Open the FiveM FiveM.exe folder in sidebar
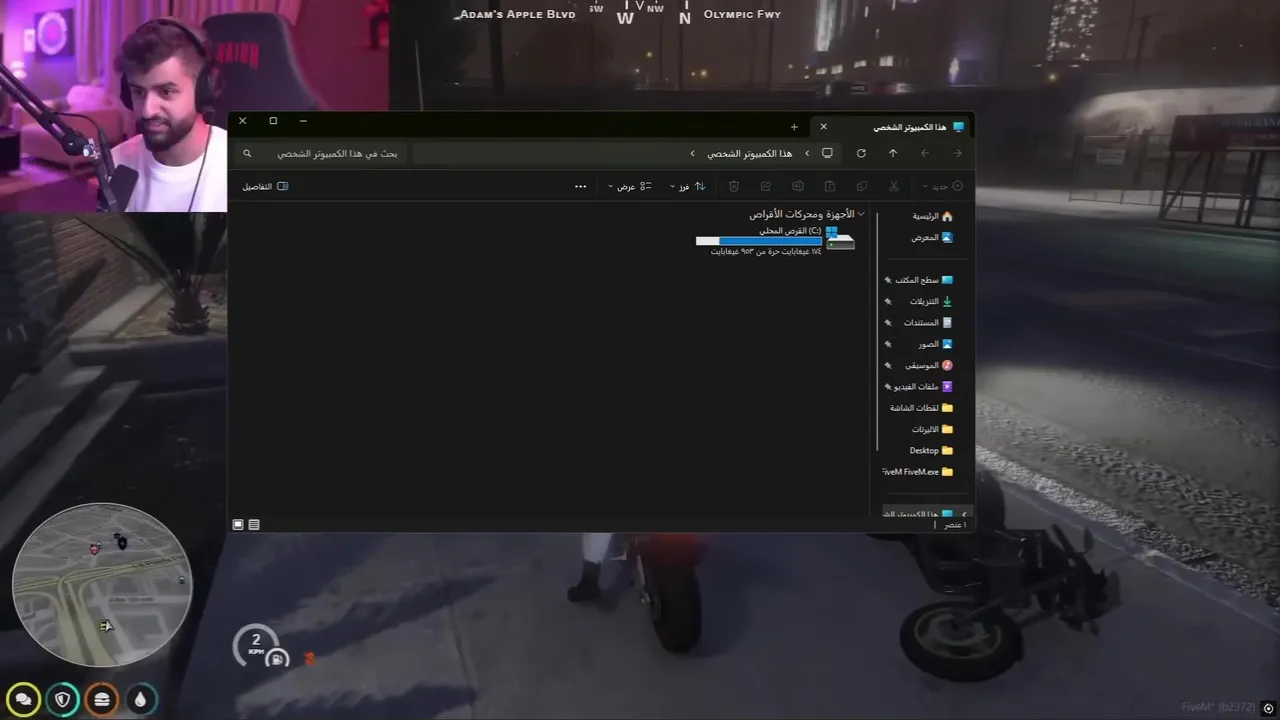Image resolution: width=1280 pixels, height=720 pixels. point(918,472)
